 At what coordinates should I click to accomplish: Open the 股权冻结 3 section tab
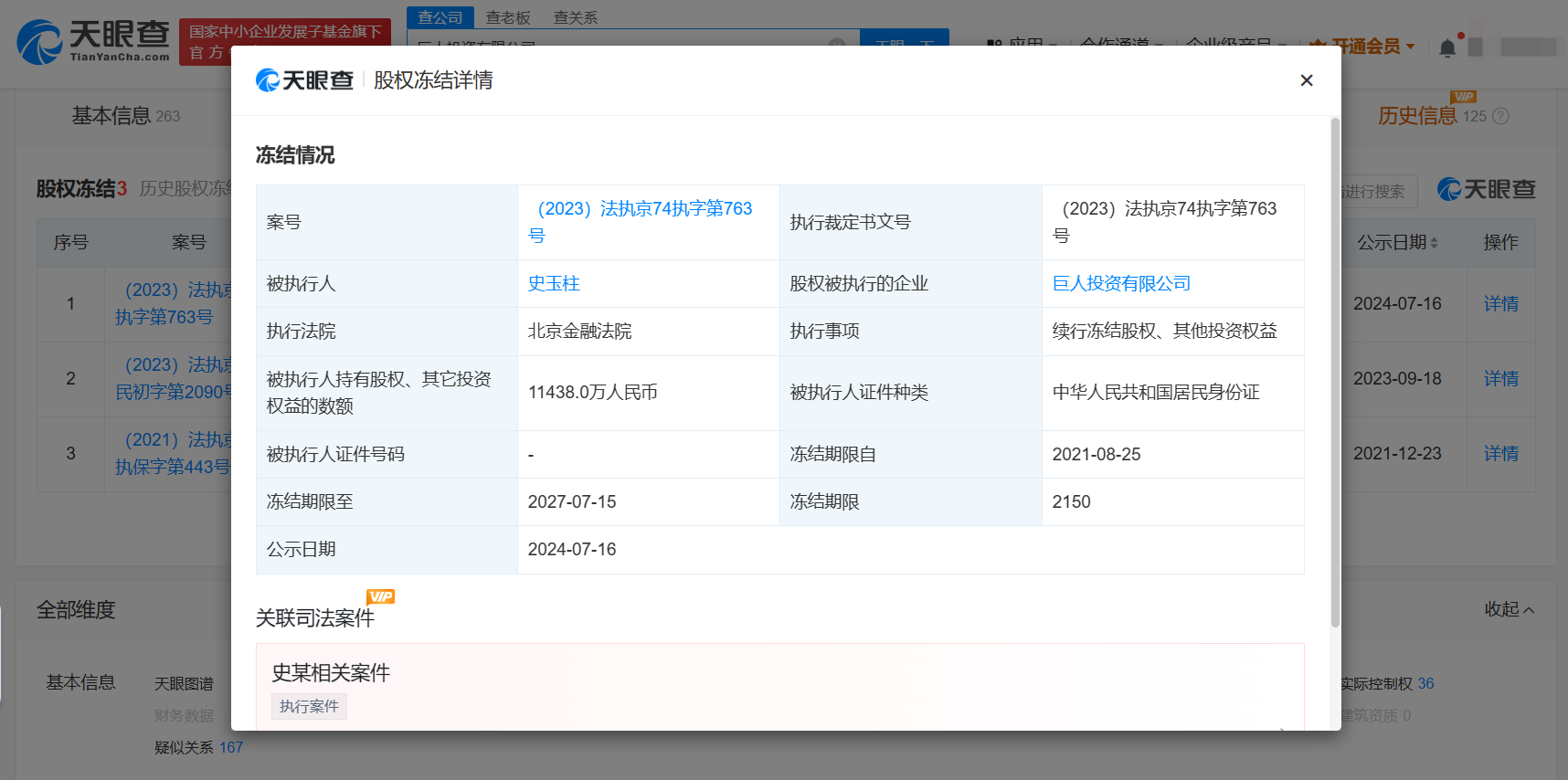(81, 189)
